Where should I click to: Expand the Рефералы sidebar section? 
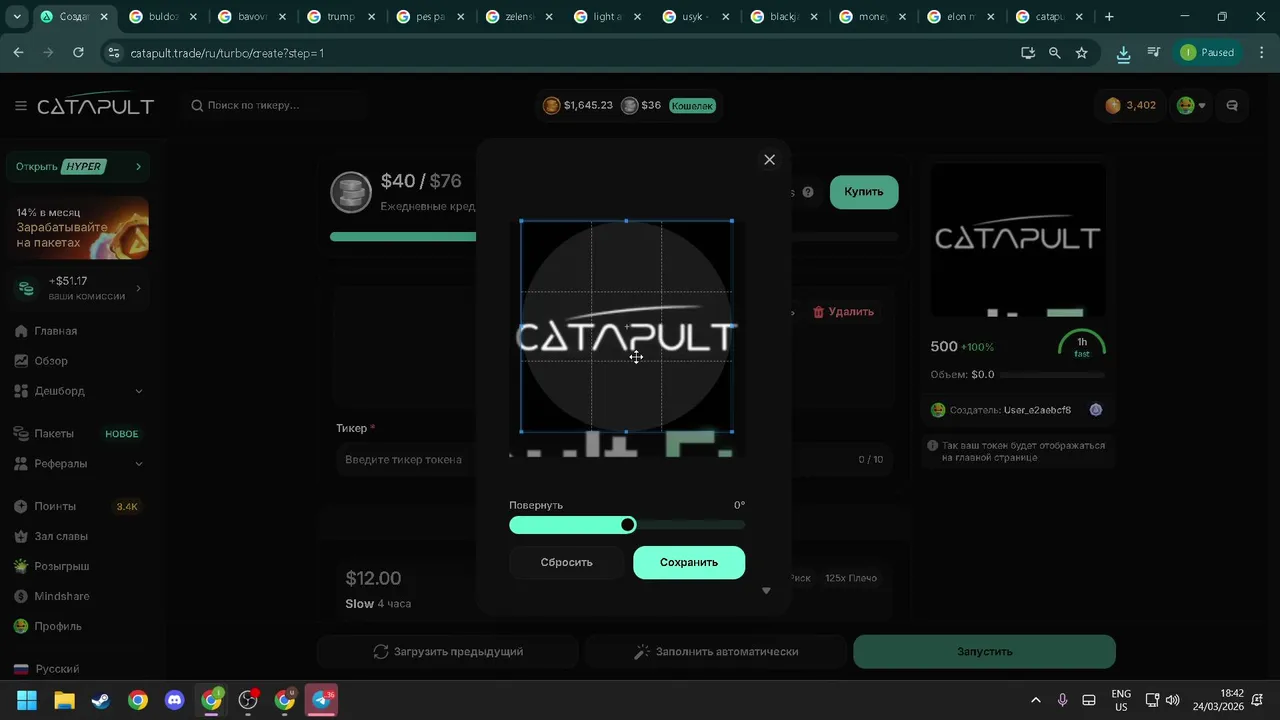(x=77, y=464)
